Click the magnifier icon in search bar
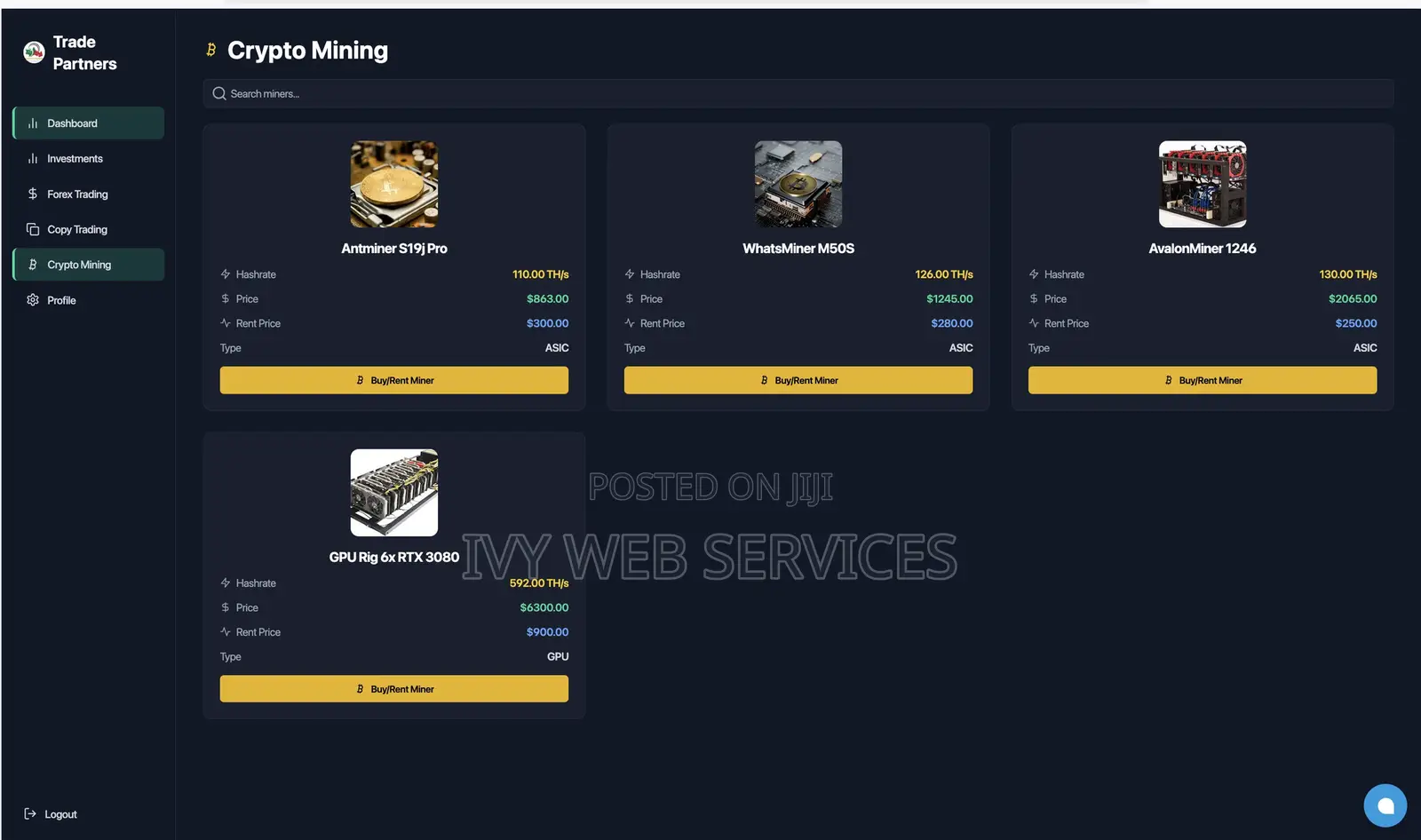This screenshot has height=840, width=1421. coord(219,93)
